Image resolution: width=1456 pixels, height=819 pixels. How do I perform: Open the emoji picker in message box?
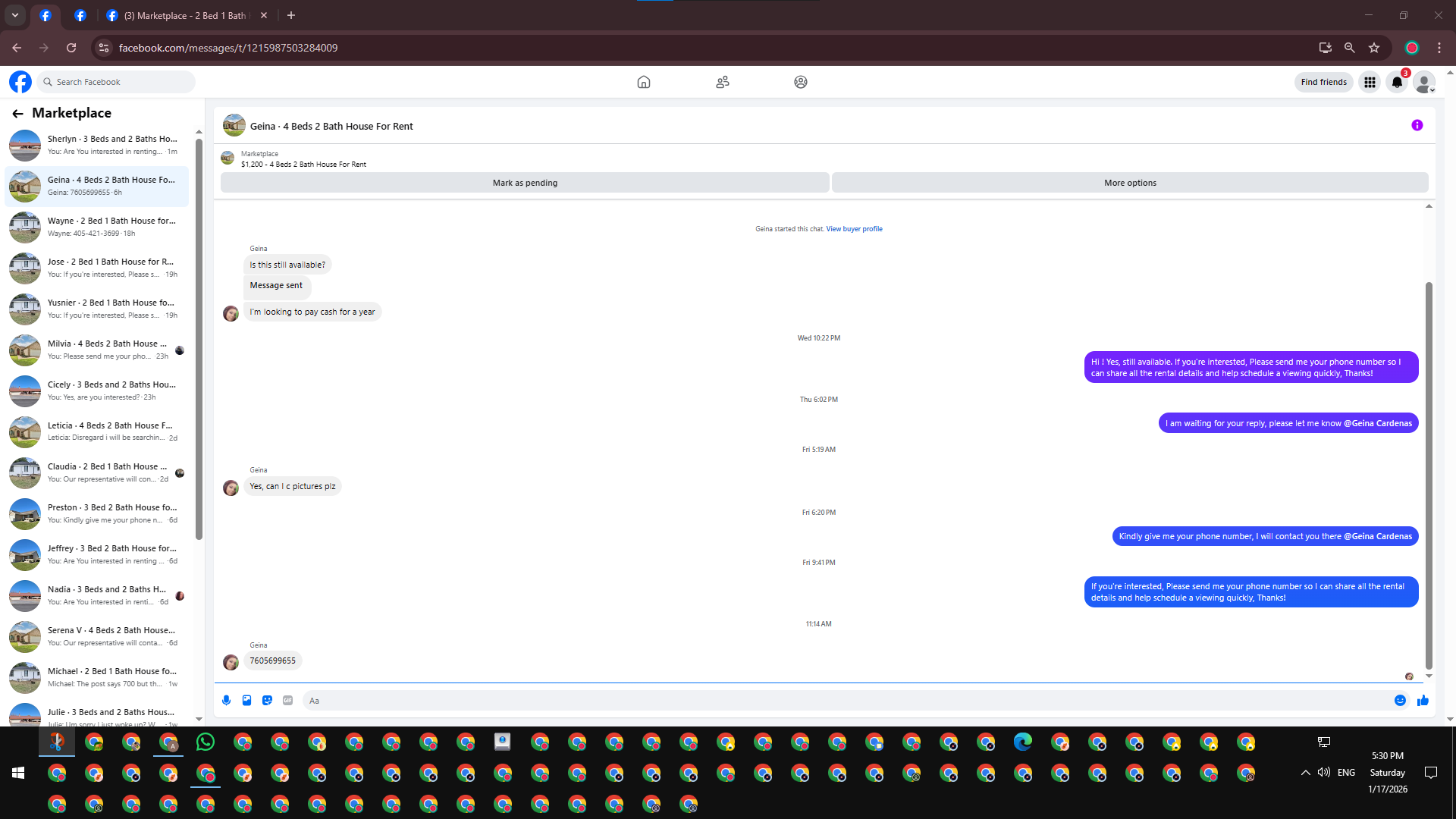pyautogui.click(x=1400, y=700)
